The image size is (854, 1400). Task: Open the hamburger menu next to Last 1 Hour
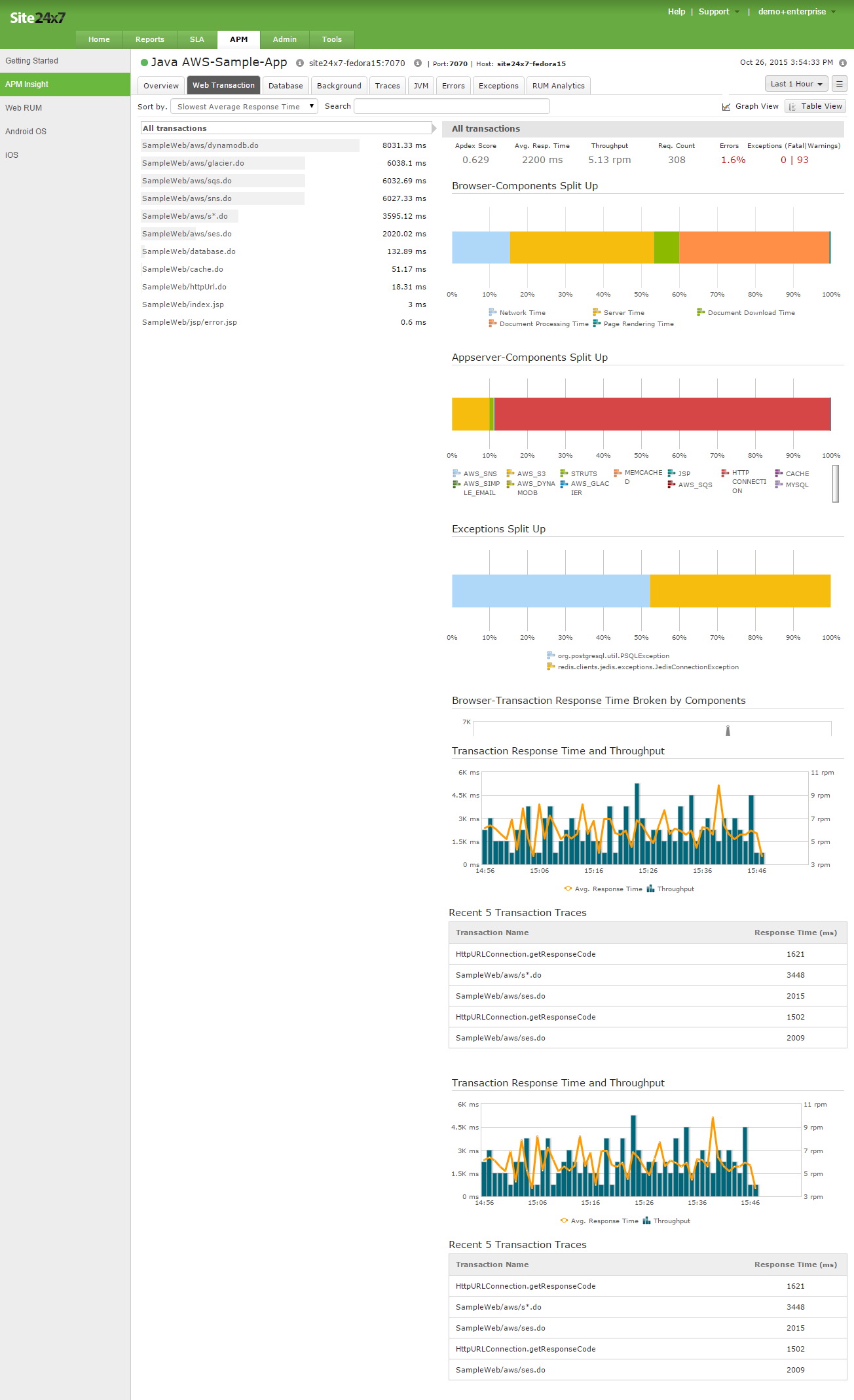click(x=840, y=84)
